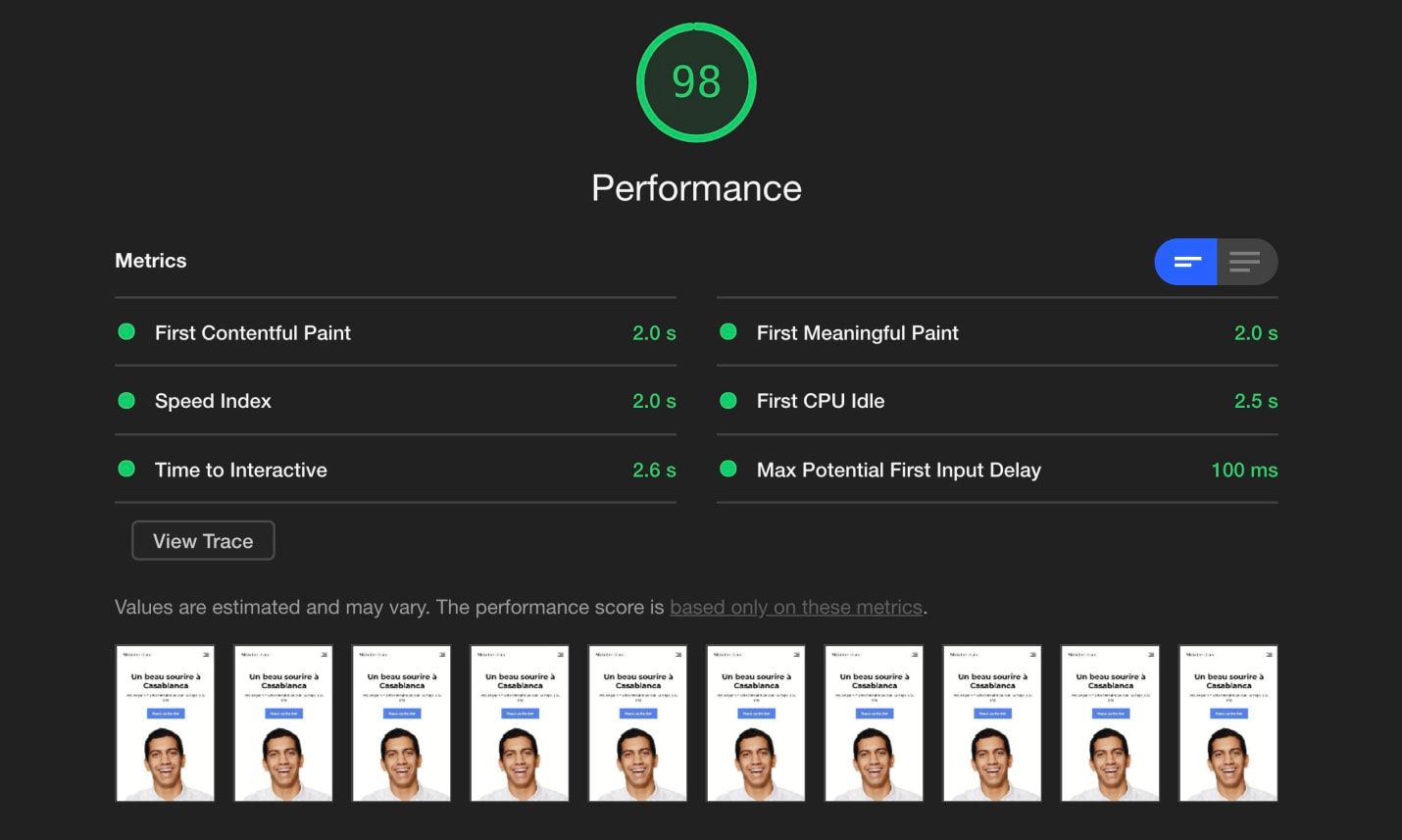
Task: Select the 2.5 s First CPU Idle value
Action: 1256,402
